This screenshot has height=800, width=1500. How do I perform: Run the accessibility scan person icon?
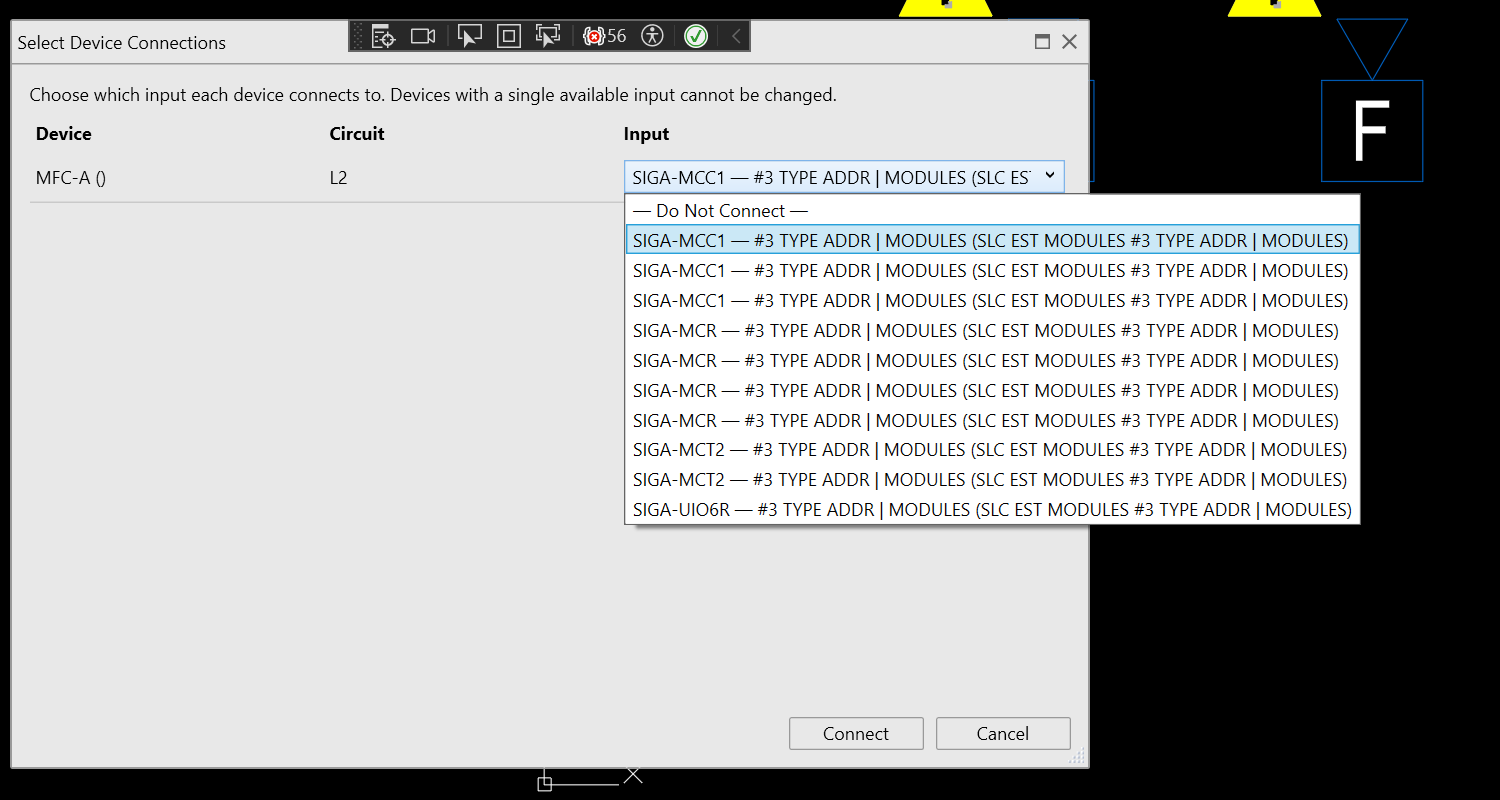pos(652,36)
